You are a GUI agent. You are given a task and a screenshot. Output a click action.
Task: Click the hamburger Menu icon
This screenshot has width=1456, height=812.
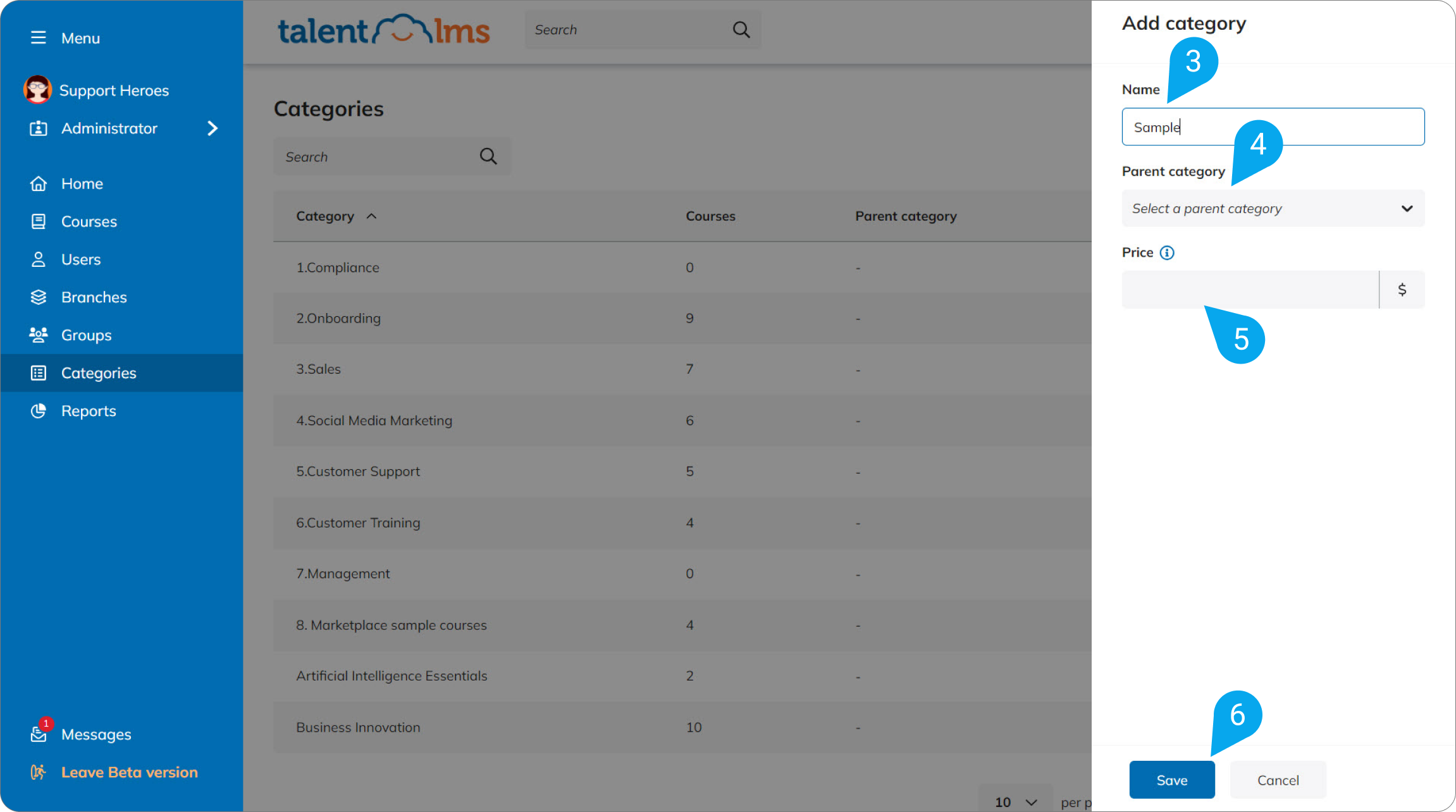pyautogui.click(x=38, y=38)
